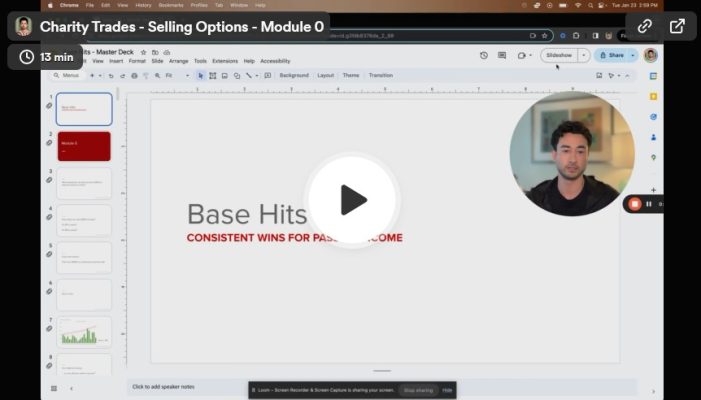Open the video in a new tab
This screenshot has height=400, width=701.
point(677,26)
